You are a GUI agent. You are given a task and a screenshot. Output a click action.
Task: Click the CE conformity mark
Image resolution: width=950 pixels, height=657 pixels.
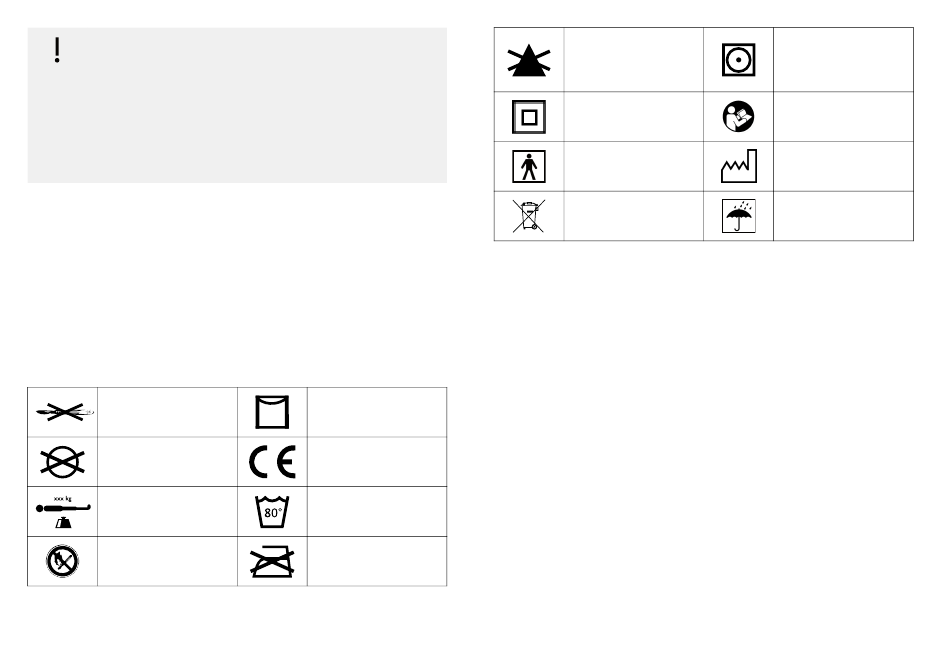pos(272,462)
